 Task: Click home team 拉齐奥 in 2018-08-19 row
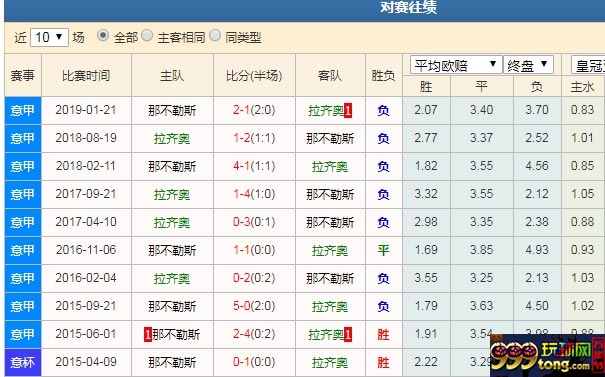172,139
